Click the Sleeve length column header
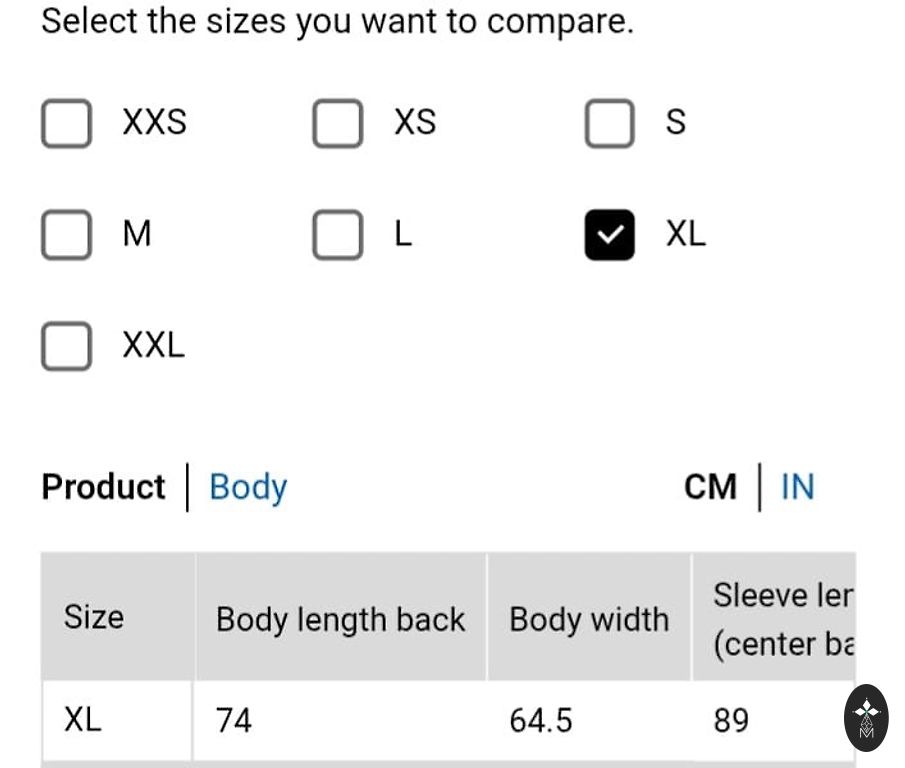This screenshot has height=768, width=905. 782,619
